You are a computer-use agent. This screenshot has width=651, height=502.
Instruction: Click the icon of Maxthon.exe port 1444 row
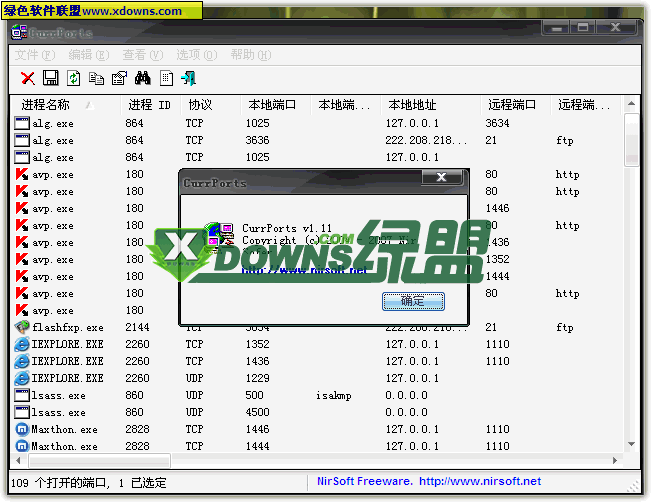(x=22, y=446)
